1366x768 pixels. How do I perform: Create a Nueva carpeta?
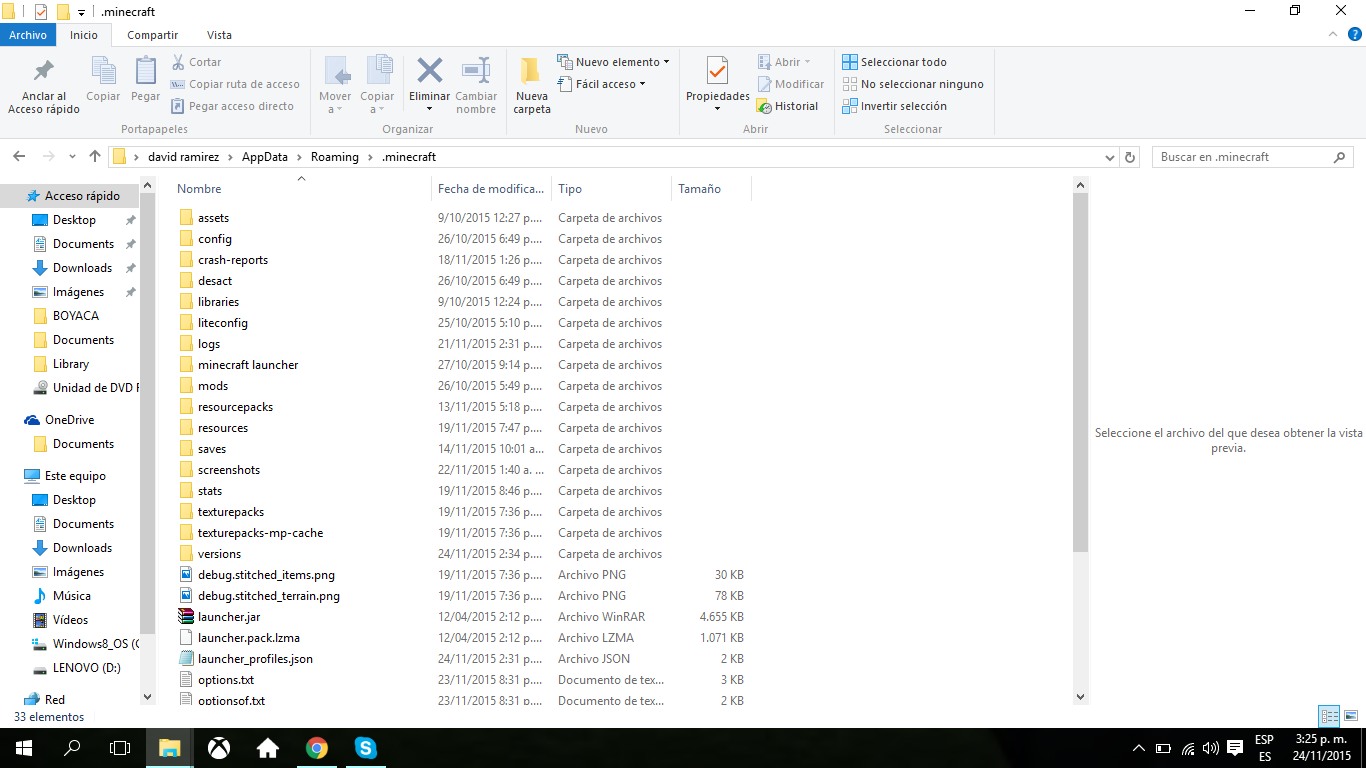[532, 86]
